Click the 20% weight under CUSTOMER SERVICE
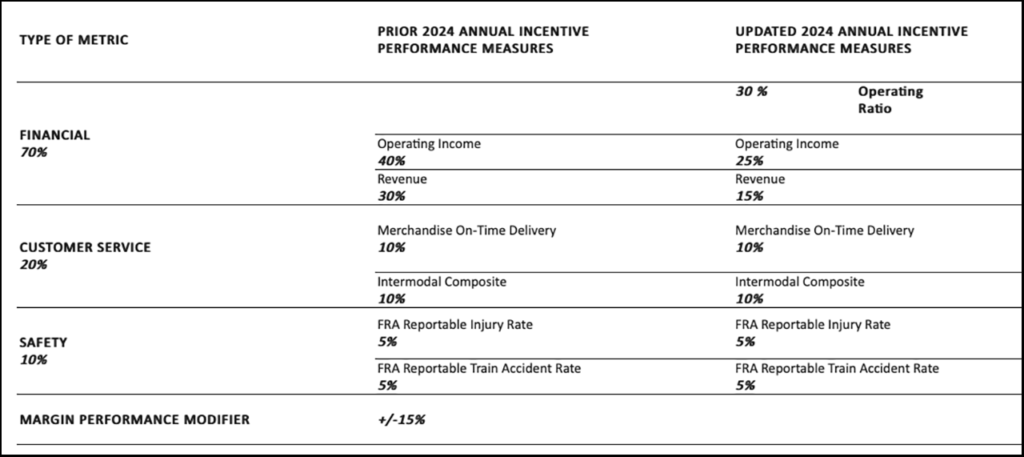1024x457 pixels. (x=34, y=265)
